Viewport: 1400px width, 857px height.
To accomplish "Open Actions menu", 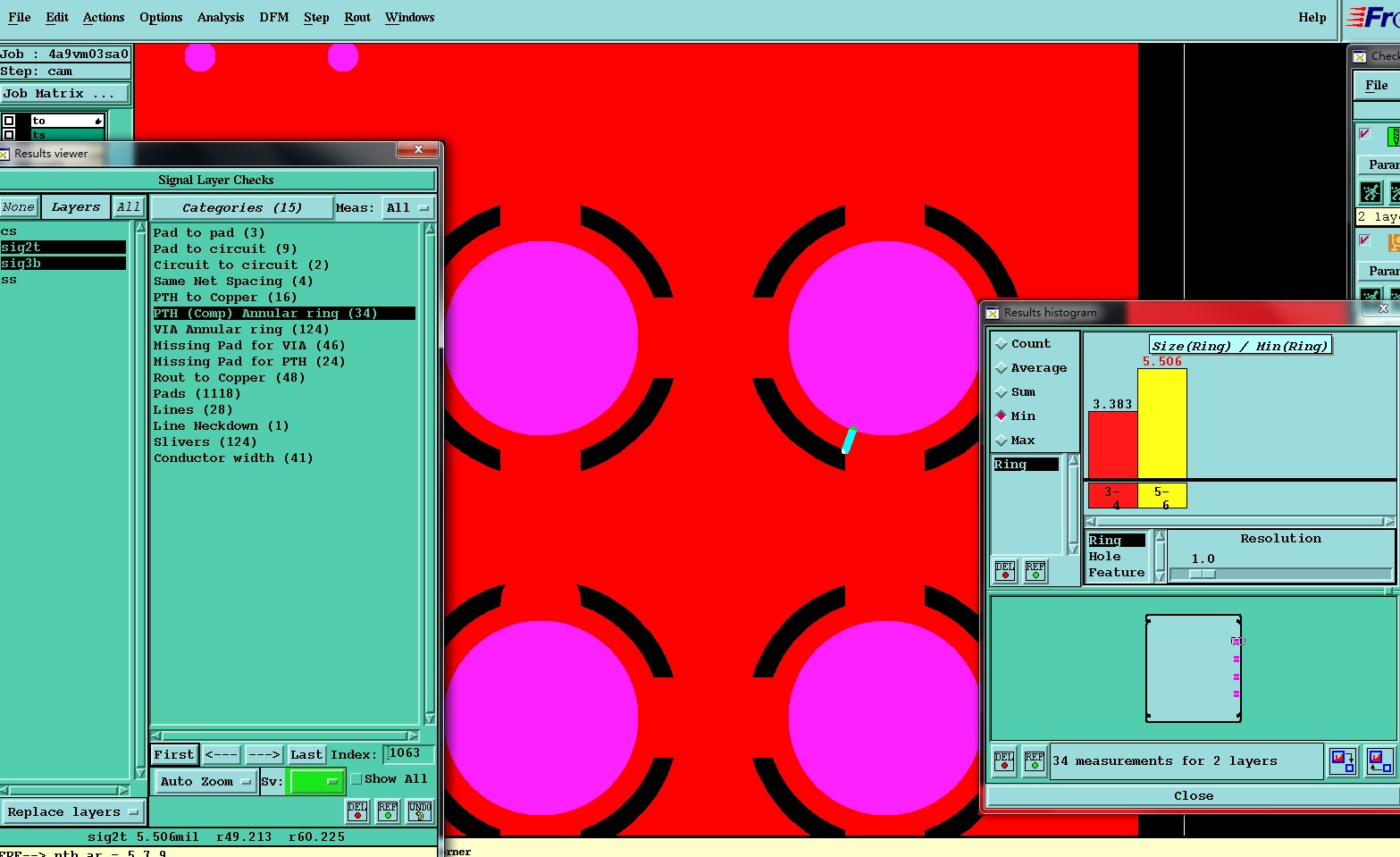I will pos(104,17).
